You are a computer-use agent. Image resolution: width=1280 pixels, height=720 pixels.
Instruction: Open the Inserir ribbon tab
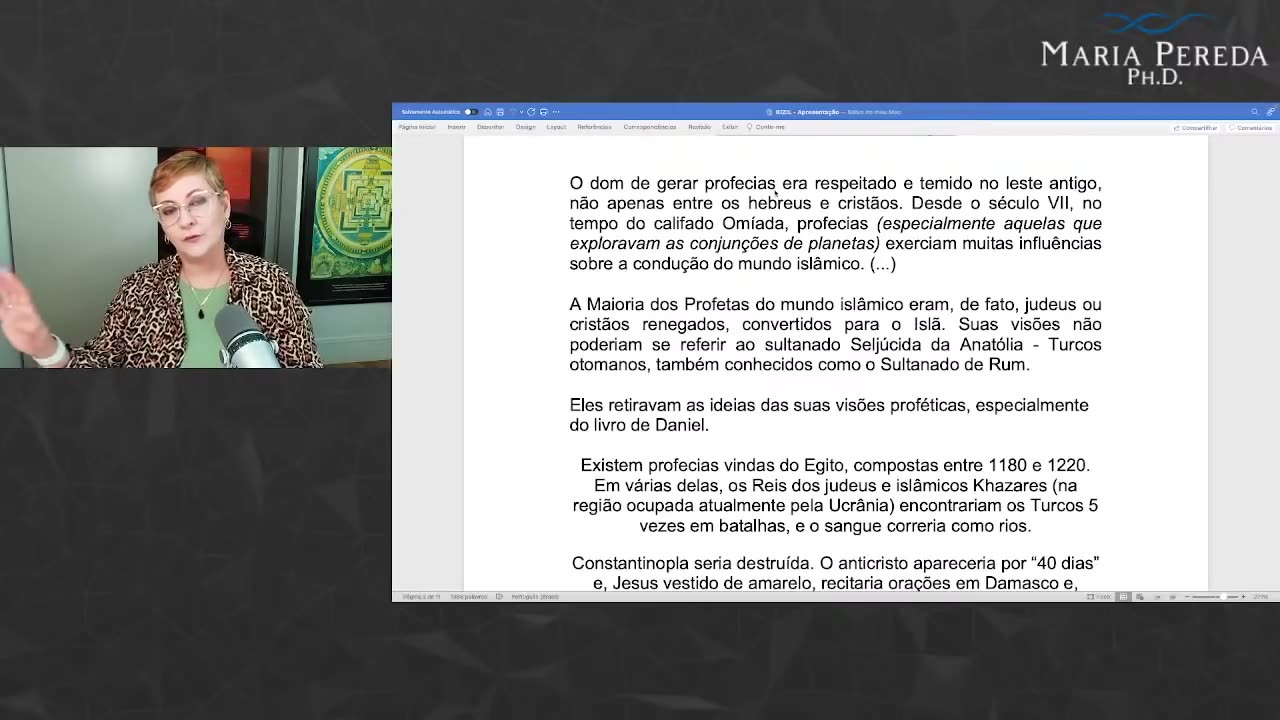(x=456, y=127)
